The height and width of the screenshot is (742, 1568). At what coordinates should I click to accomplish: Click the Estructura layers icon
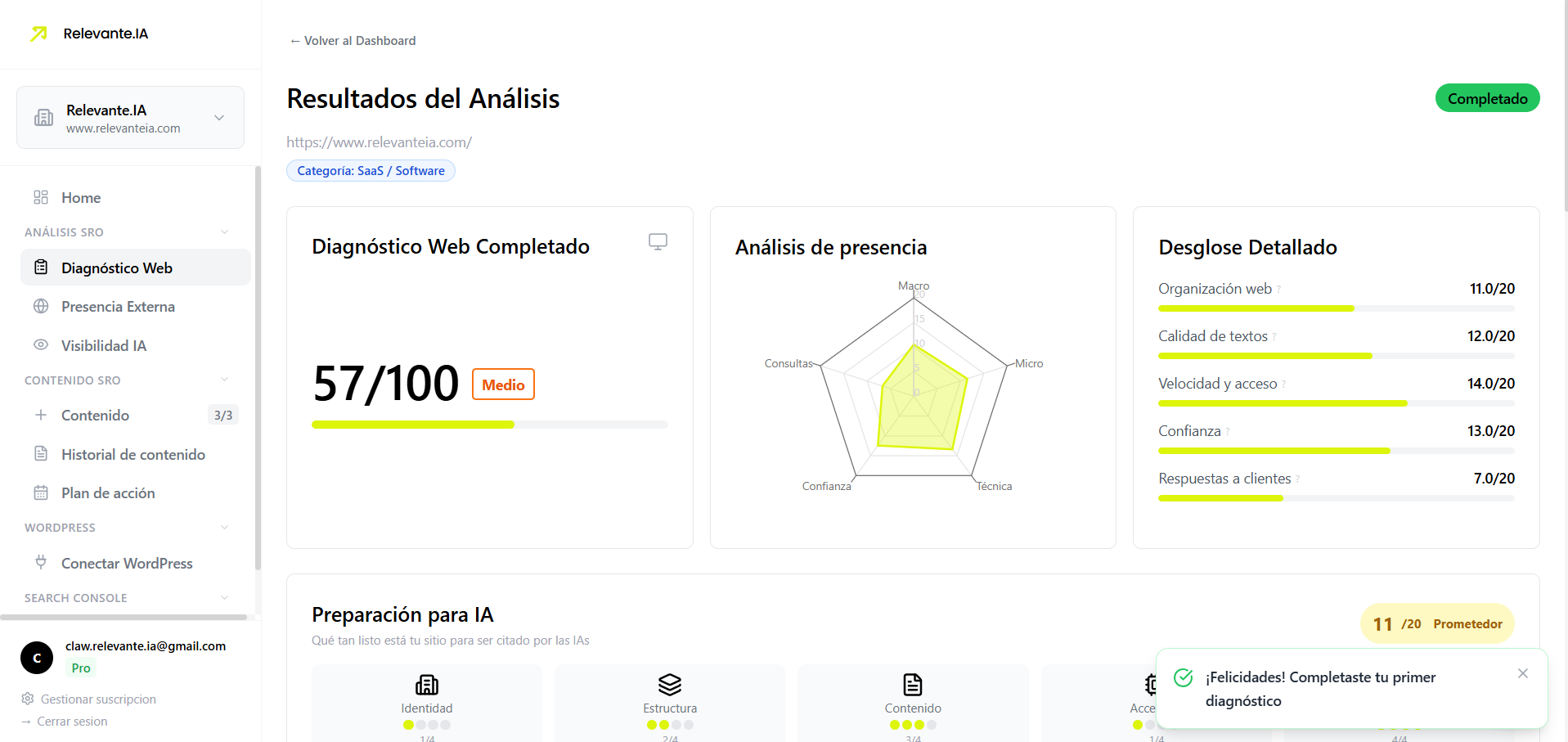[x=669, y=685]
